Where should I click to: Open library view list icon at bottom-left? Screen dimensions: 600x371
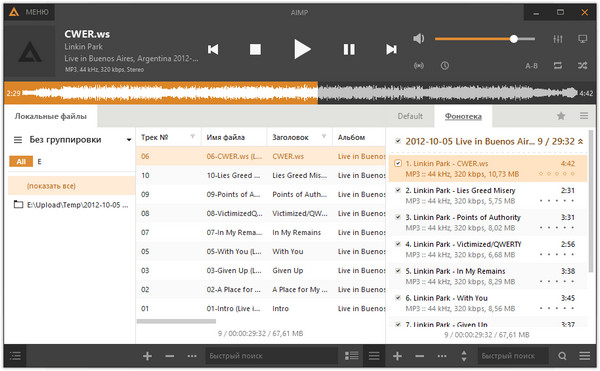click(15, 356)
